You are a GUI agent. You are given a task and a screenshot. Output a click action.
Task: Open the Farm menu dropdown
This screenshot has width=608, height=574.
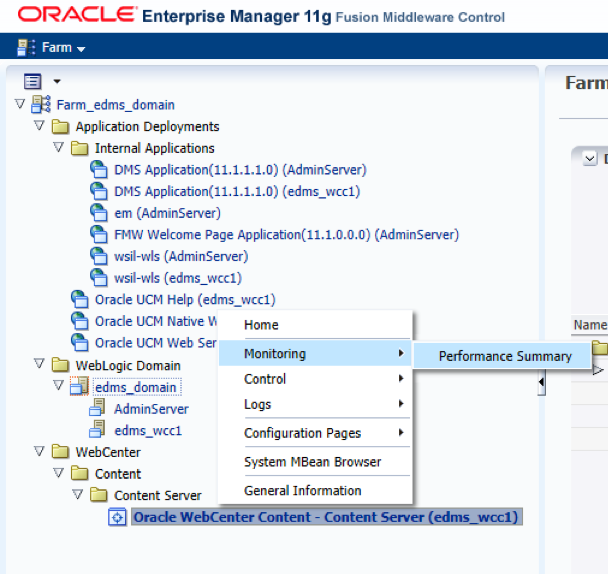tap(63, 48)
